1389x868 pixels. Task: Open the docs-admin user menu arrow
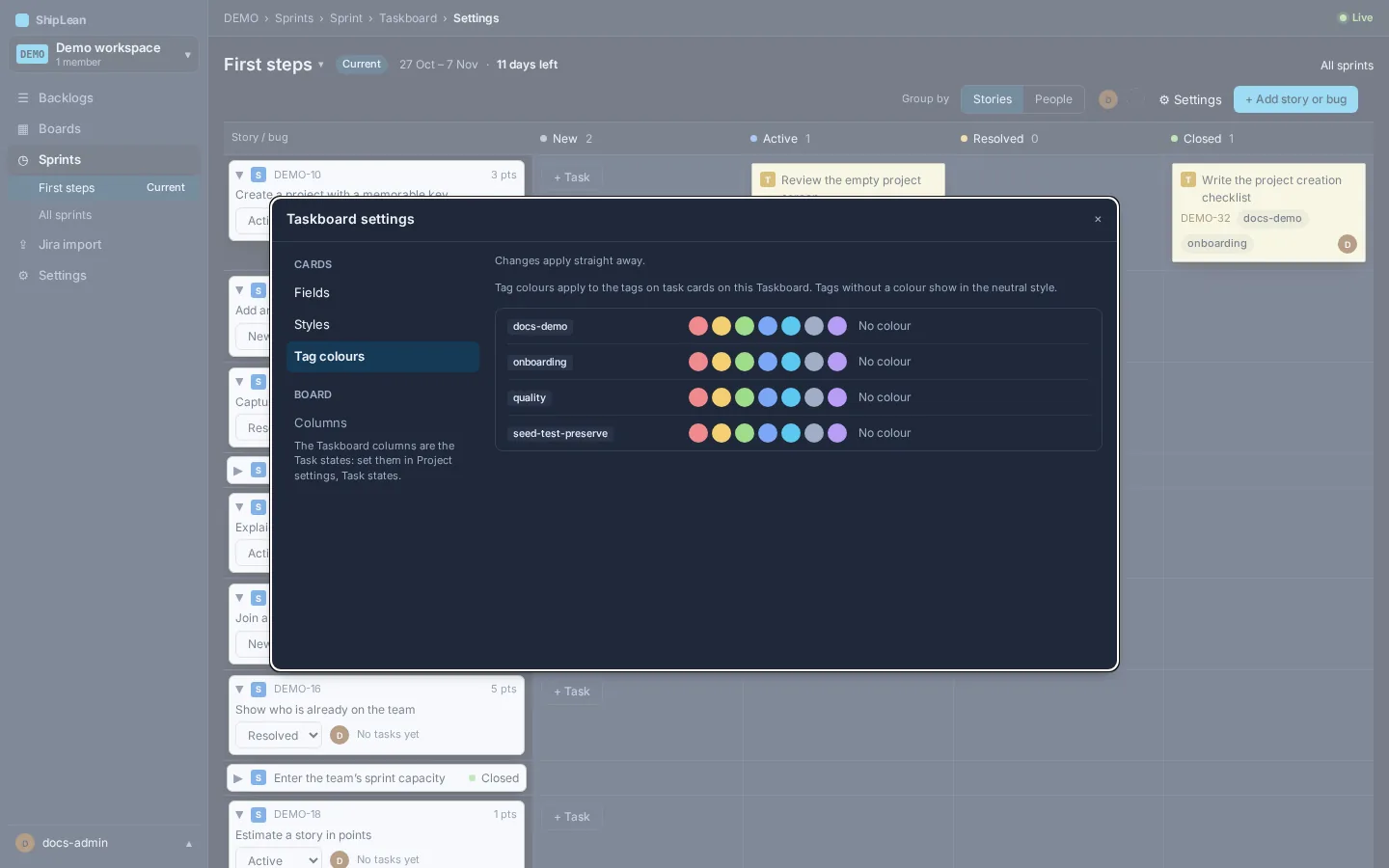(x=189, y=844)
